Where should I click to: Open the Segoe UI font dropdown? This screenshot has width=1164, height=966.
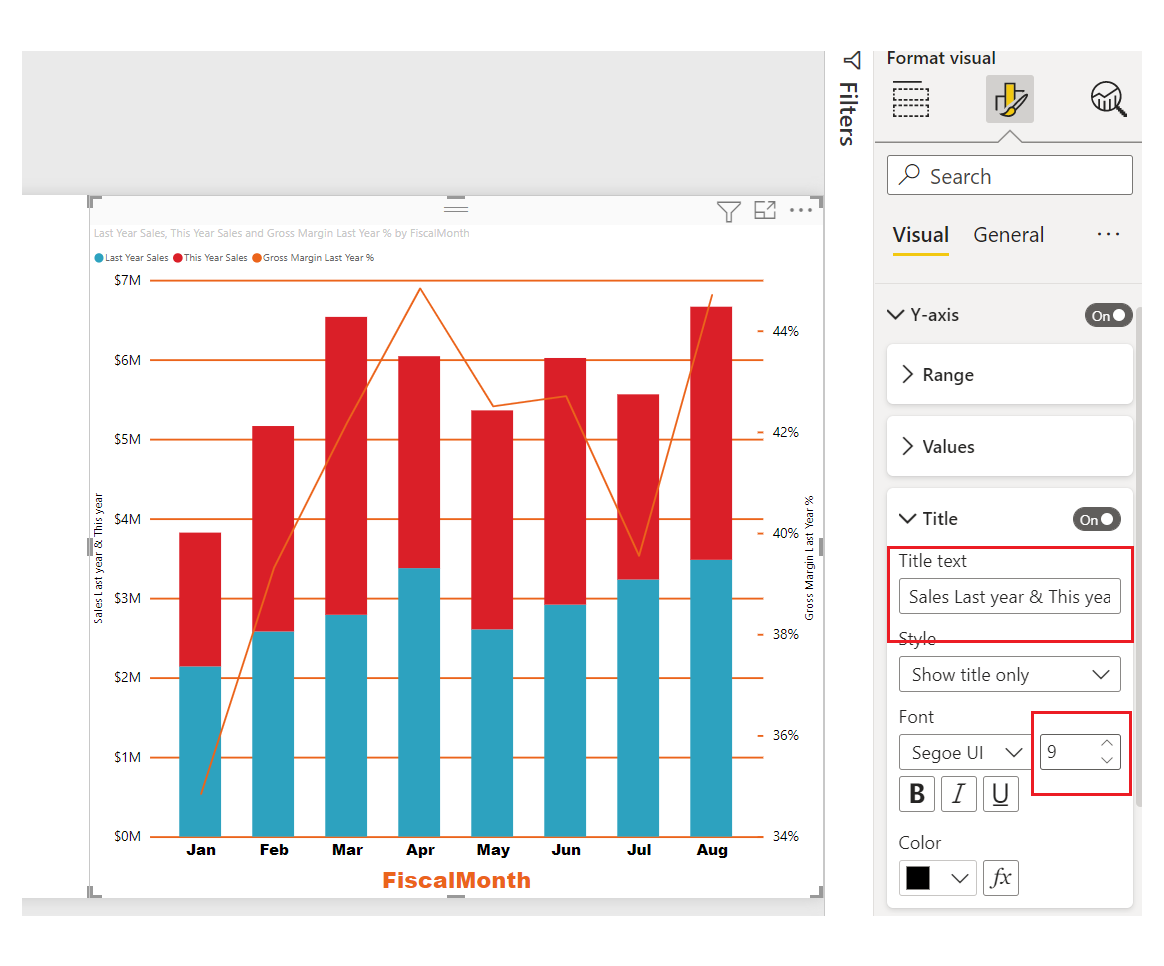click(x=966, y=752)
